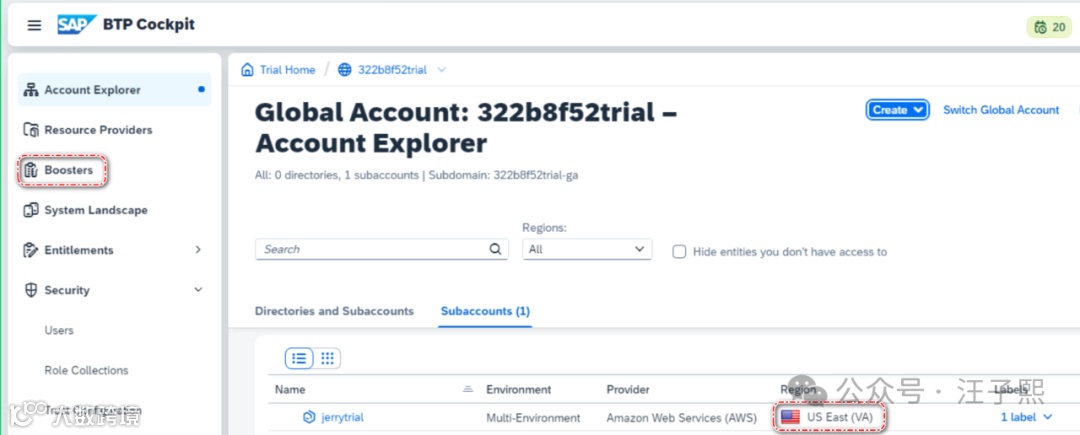
Task: Open the hamburger navigation menu
Action: click(34, 25)
